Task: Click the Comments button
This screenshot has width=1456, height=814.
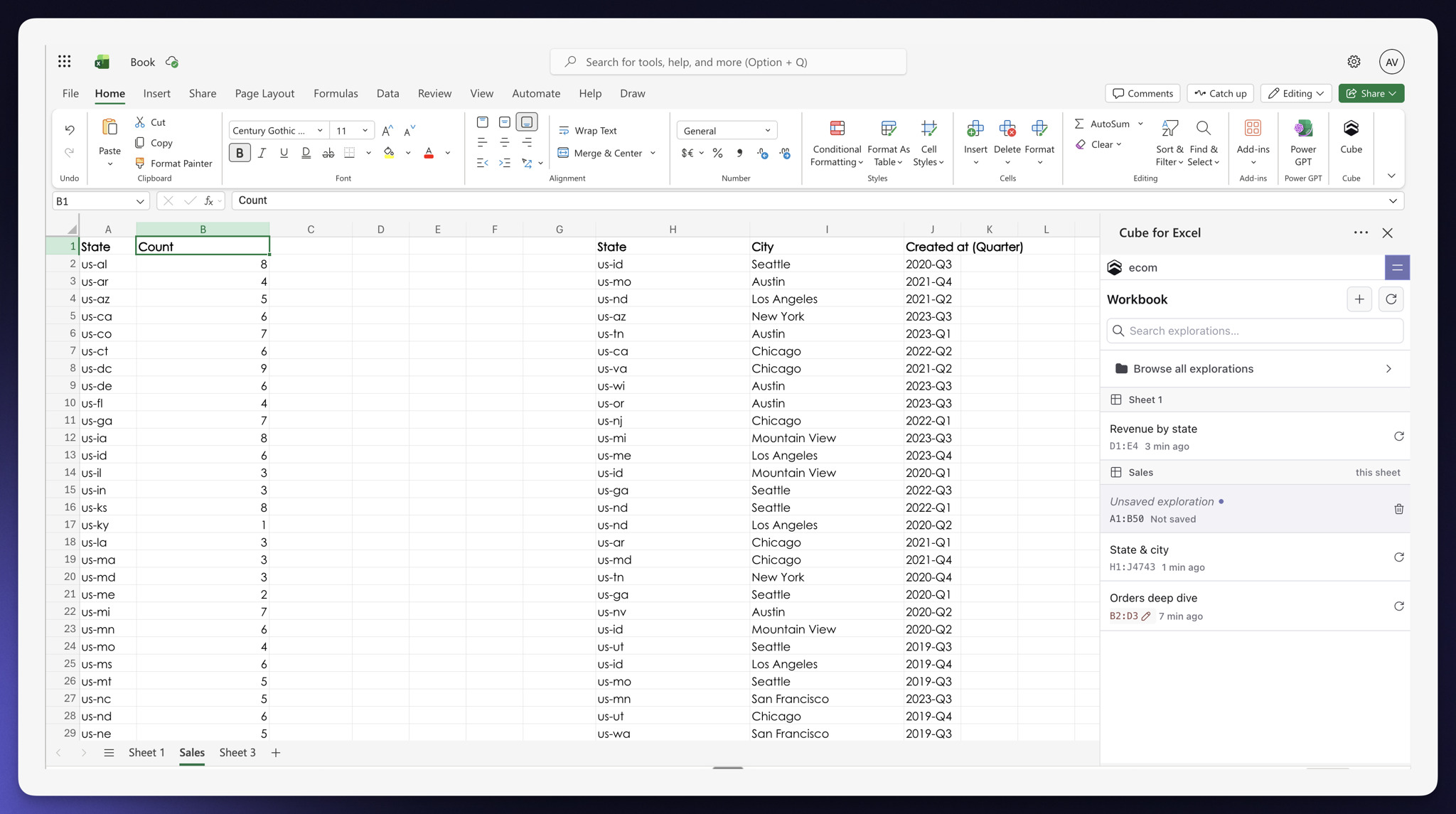Action: tap(1142, 93)
